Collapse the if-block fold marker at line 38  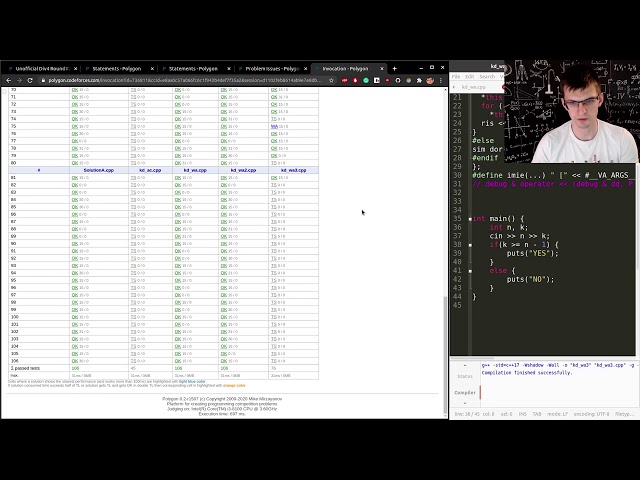pyautogui.click(x=470, y=245)
